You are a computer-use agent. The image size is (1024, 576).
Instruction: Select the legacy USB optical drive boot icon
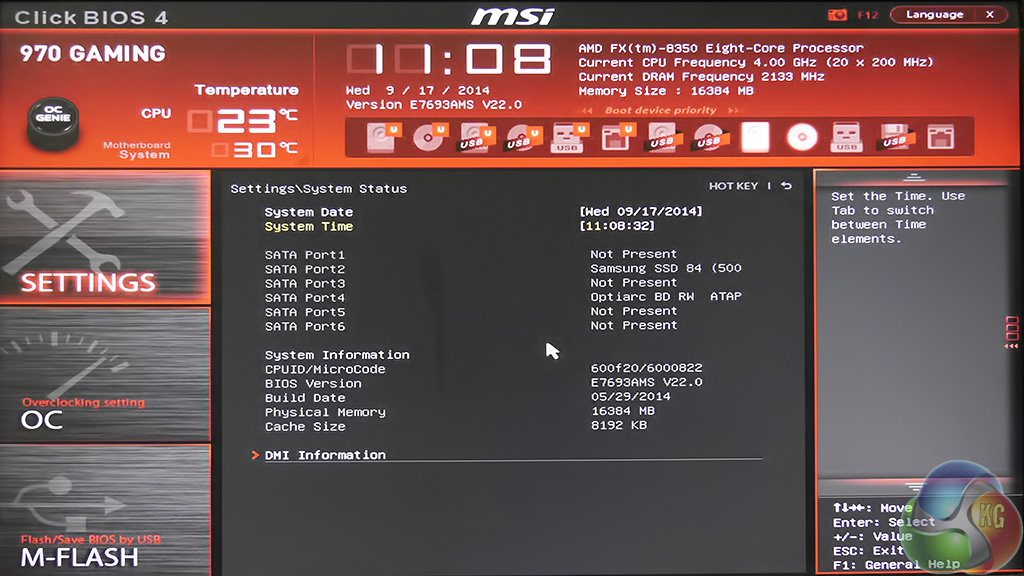pos(709,138)
